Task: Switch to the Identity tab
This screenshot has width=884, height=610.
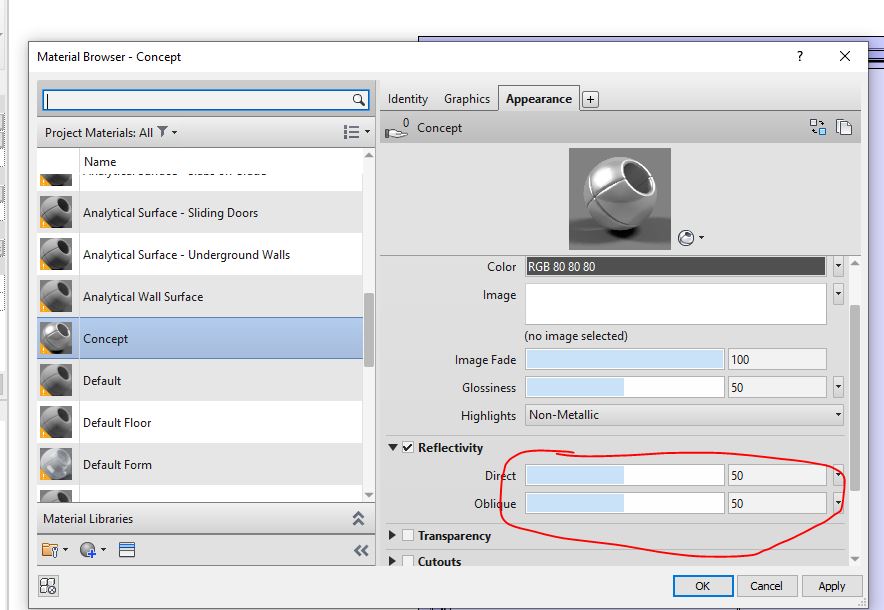Action: 407,98
